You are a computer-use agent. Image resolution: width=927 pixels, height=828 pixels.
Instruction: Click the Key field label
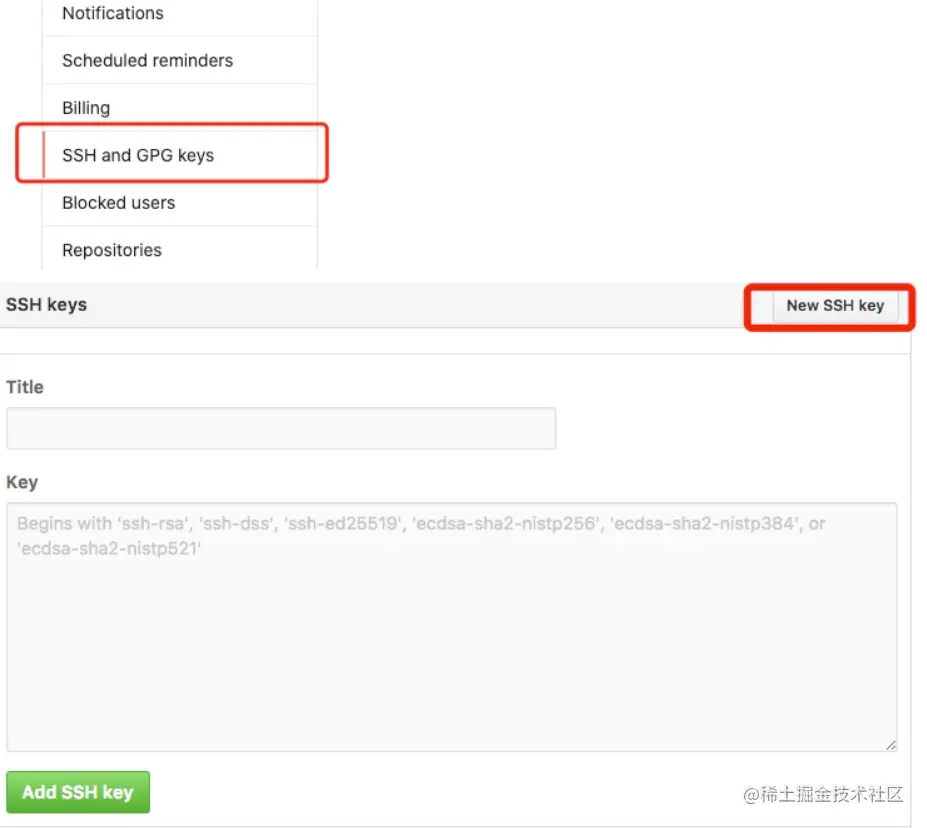(22, 482)
